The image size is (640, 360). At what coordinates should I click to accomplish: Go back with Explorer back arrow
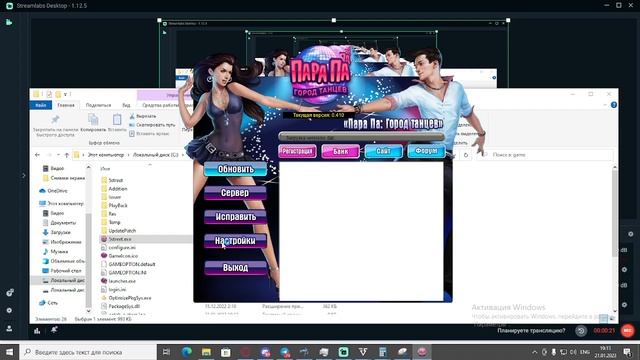[x=37, y=155]
